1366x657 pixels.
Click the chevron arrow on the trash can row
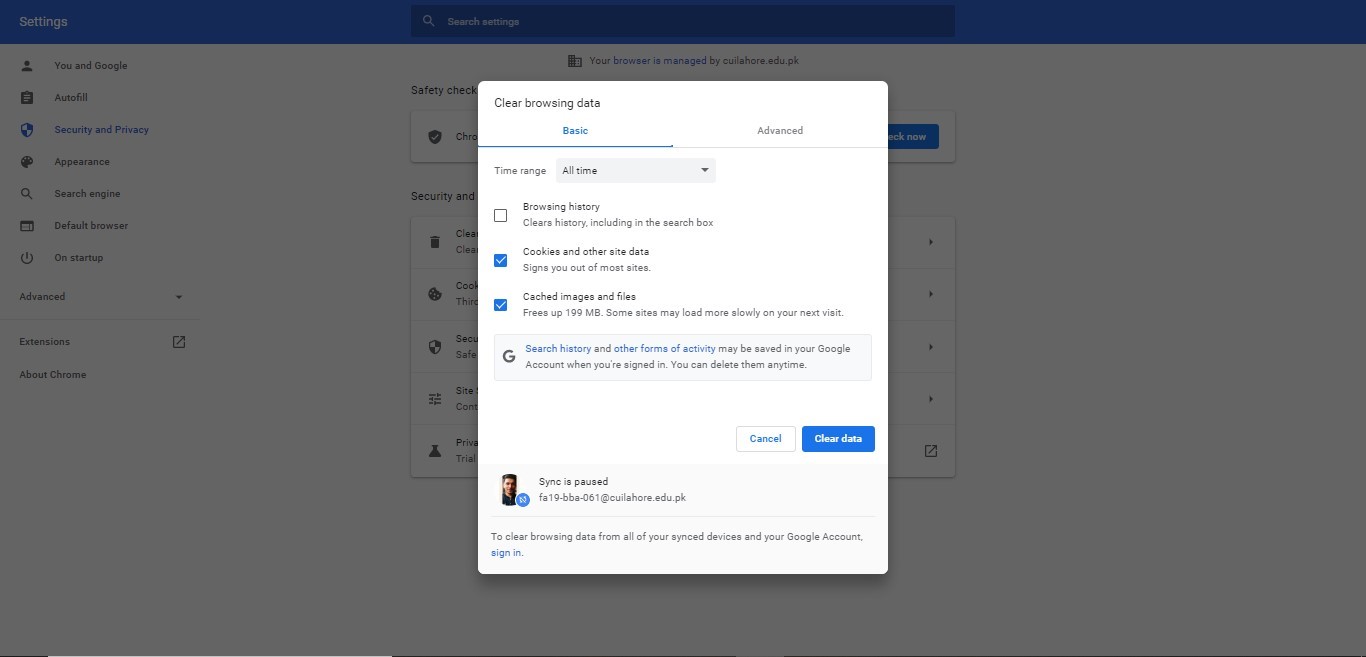pos(931,242)
